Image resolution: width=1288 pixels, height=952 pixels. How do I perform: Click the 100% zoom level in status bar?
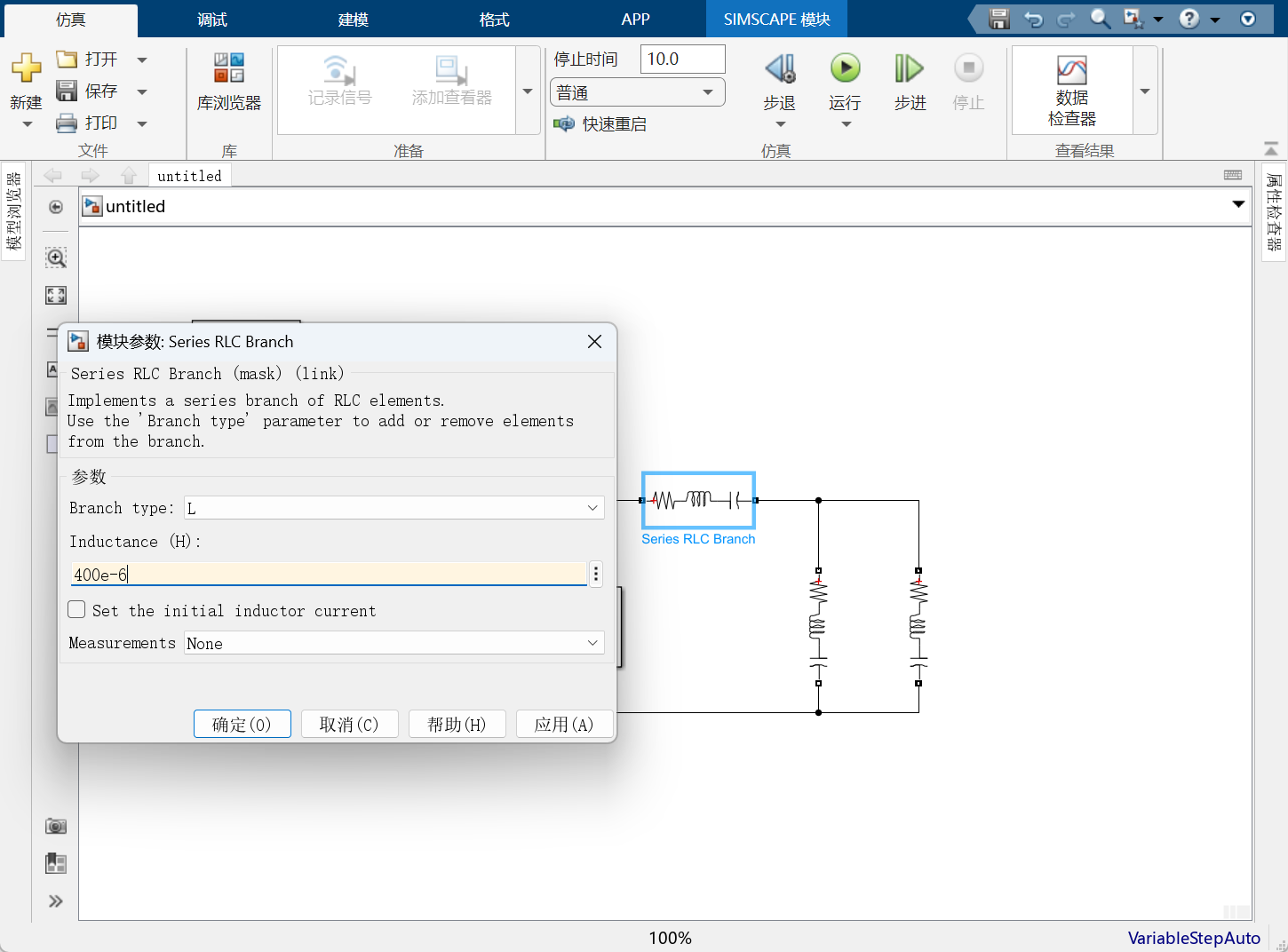coord(670,938)
